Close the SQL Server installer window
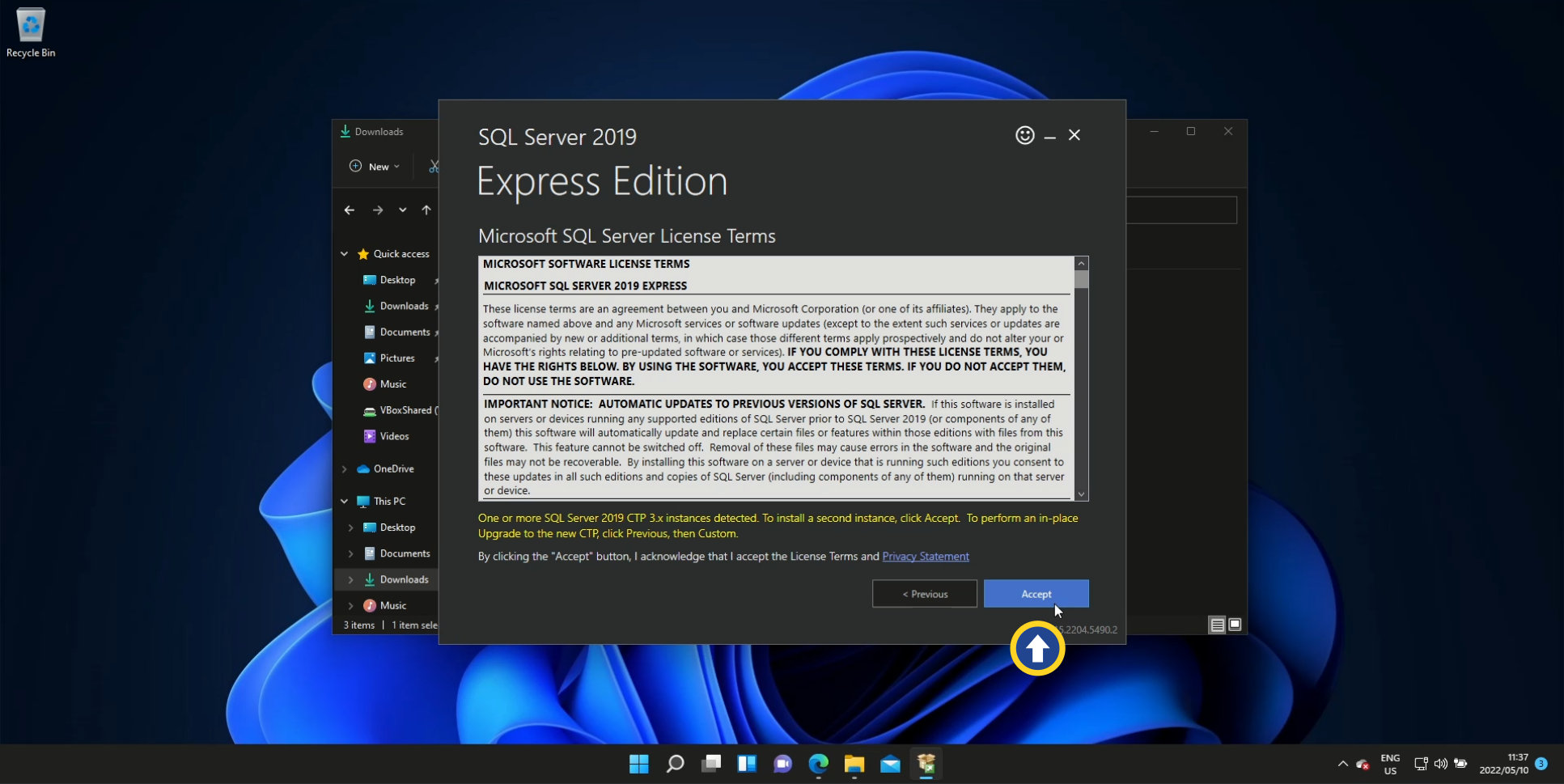 pos(1074,135)
